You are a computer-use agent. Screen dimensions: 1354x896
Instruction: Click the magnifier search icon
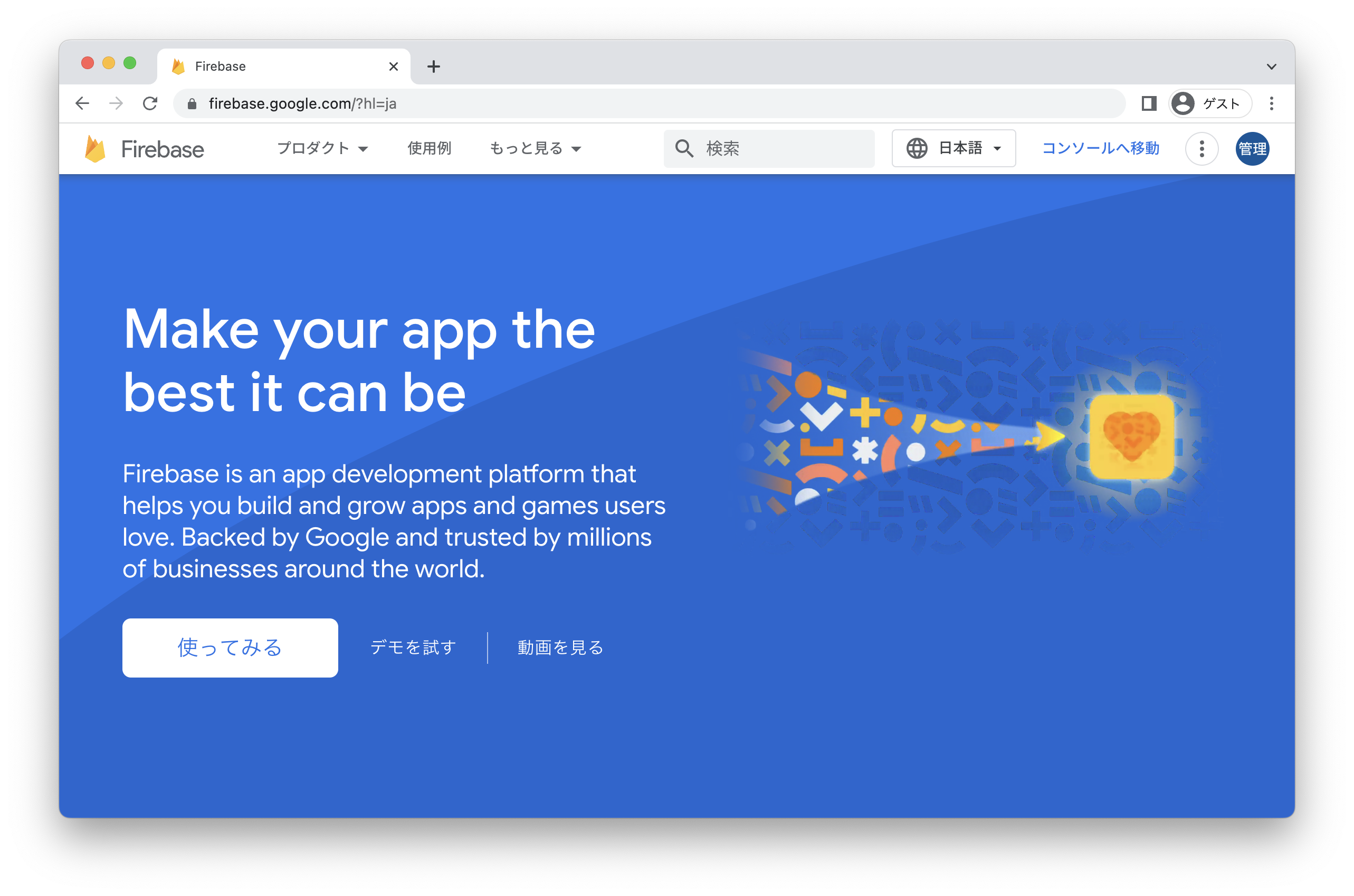(x=684, y=149)
